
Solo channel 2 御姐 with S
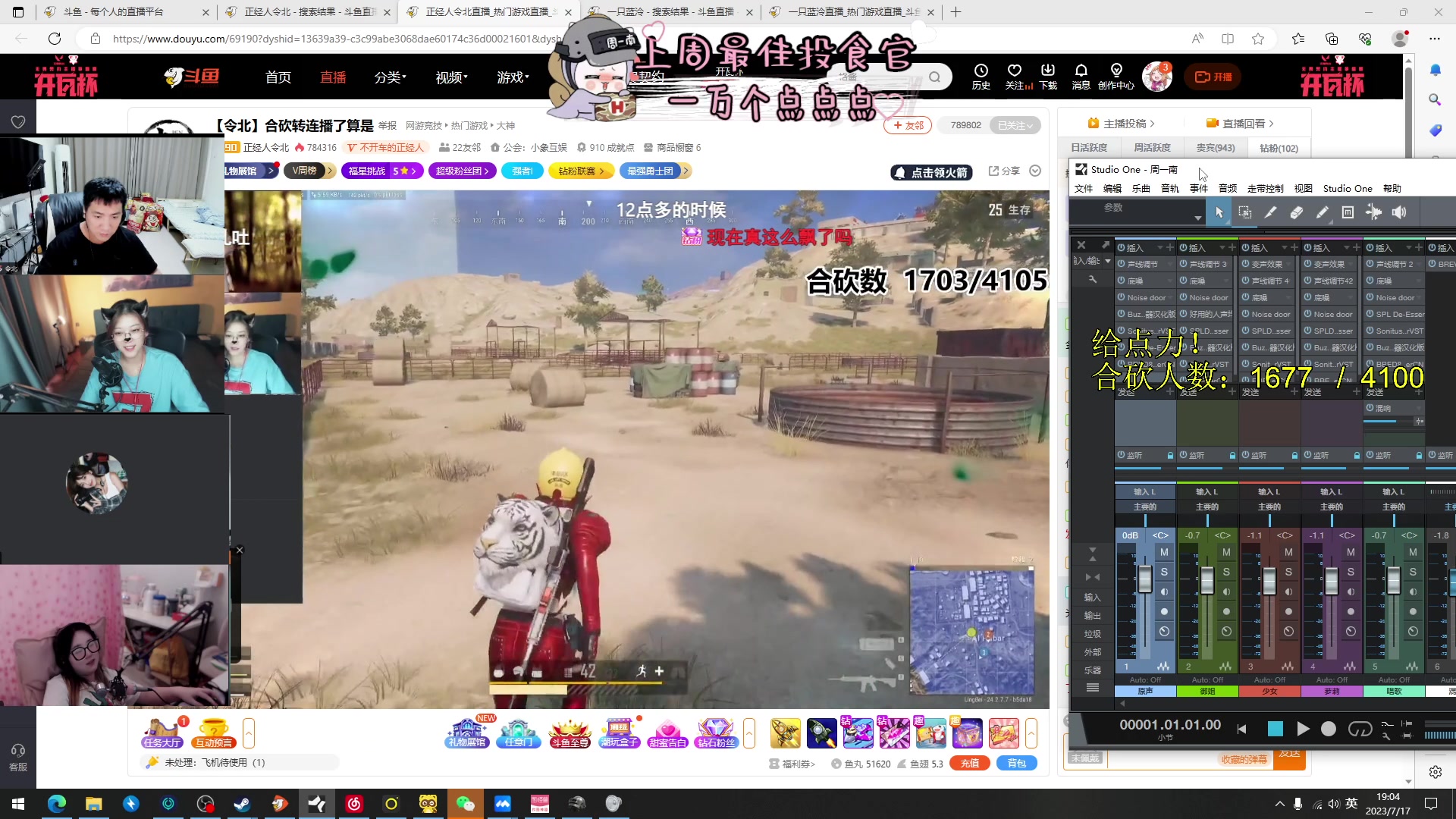tap(1226, 572)
